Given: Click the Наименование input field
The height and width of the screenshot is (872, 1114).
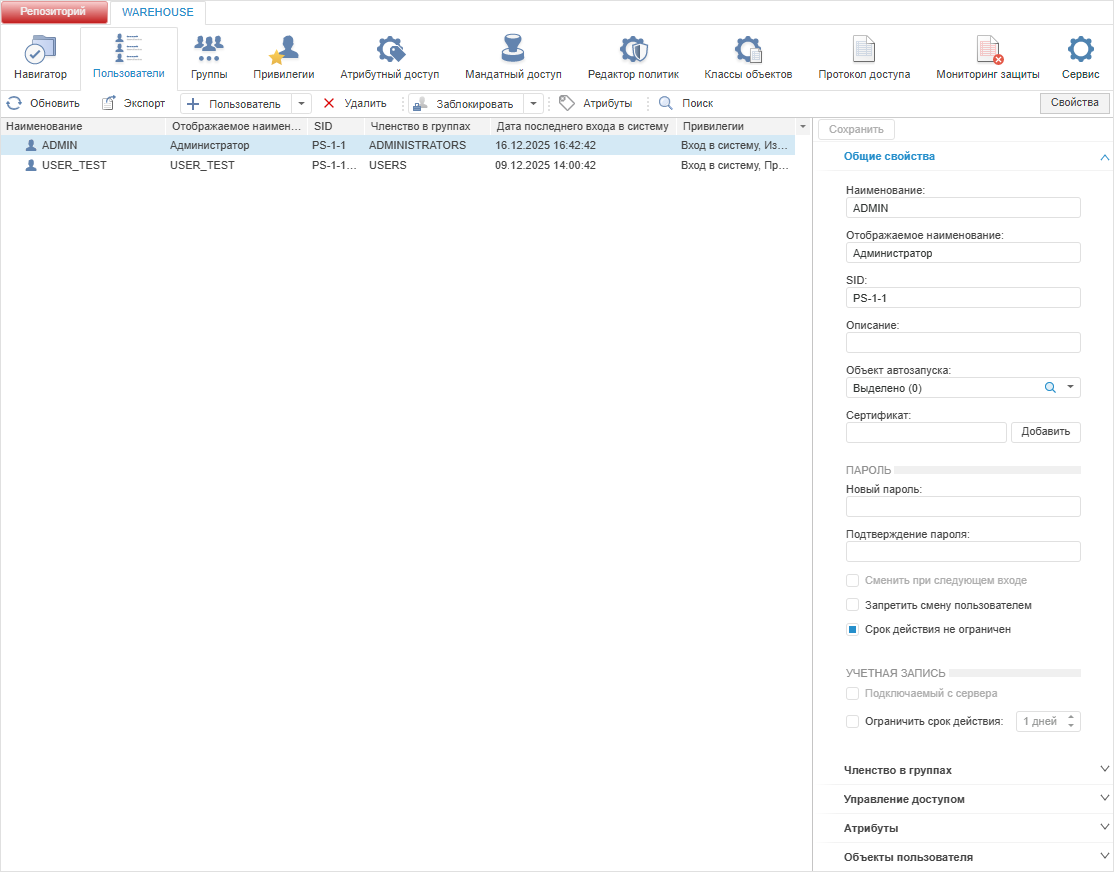Looking at the screenshot, I should click(963, 208).
